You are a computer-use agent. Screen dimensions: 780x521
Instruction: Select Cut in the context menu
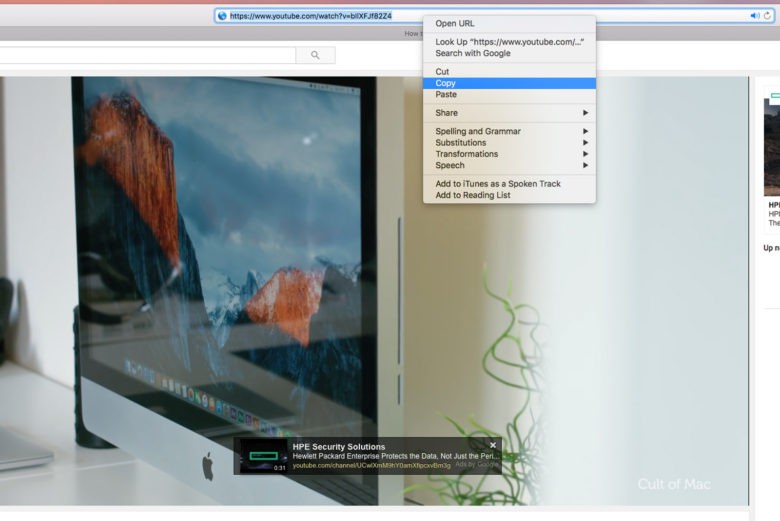pos(442,72)
